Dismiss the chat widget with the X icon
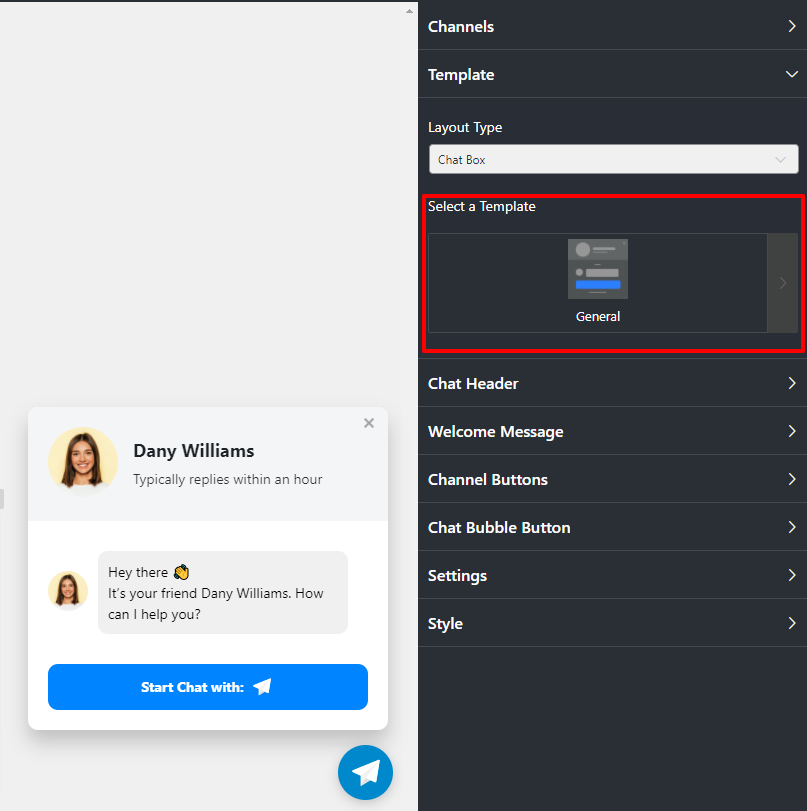The width and height of the screenshot is (807, 811). (x=368, y=423)
